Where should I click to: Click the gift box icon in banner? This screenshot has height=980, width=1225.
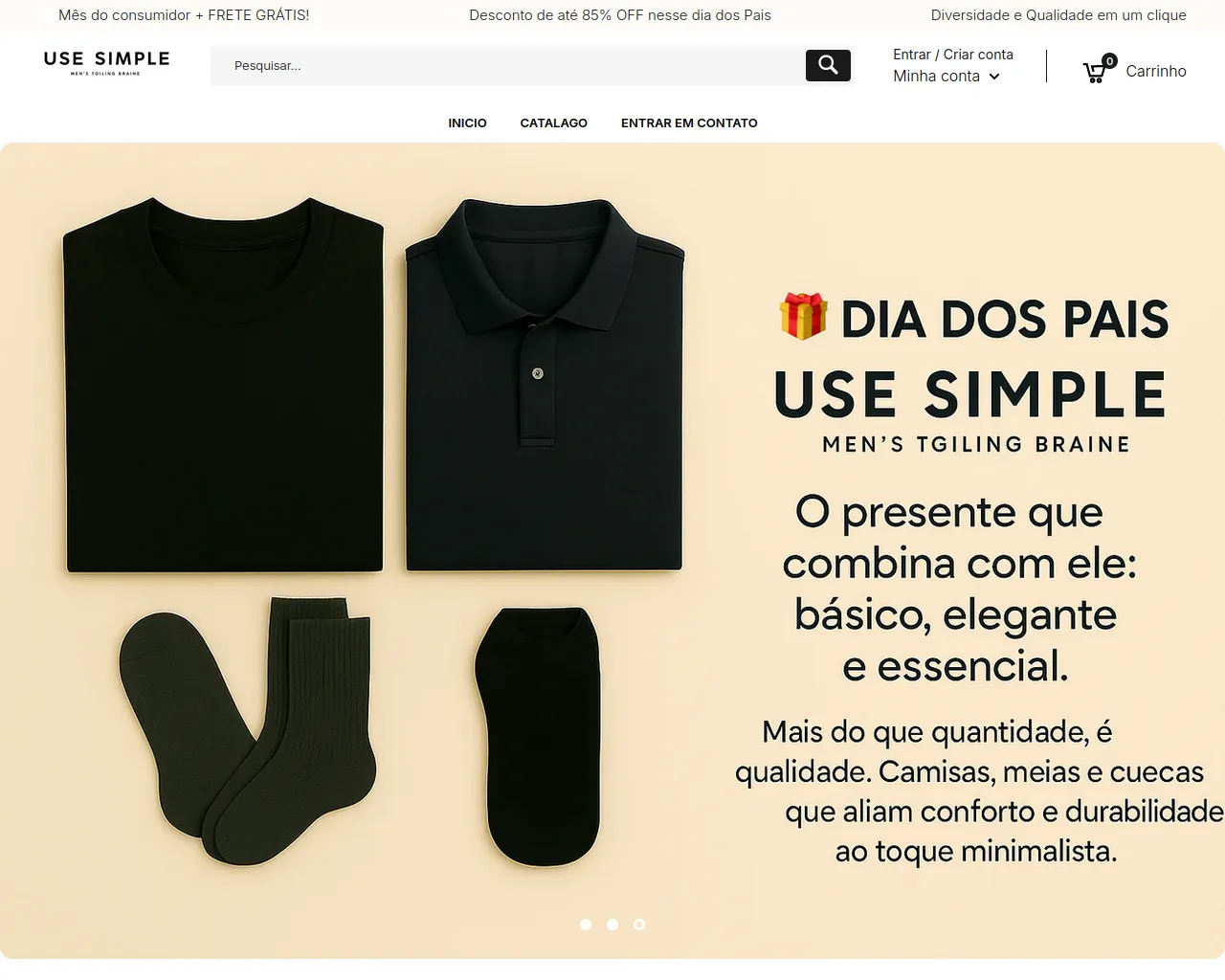[803, 316]
